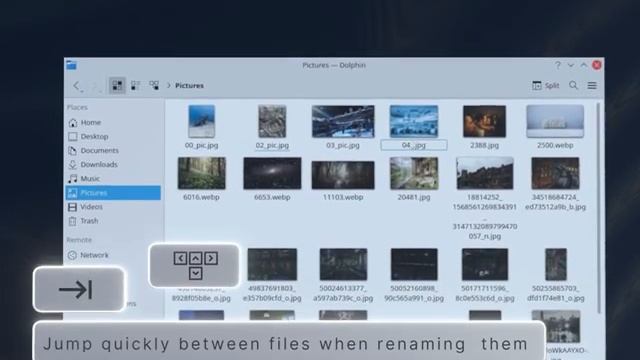Switch to Icons view mode
Viewport: 640px width, 360px height.
117,86
